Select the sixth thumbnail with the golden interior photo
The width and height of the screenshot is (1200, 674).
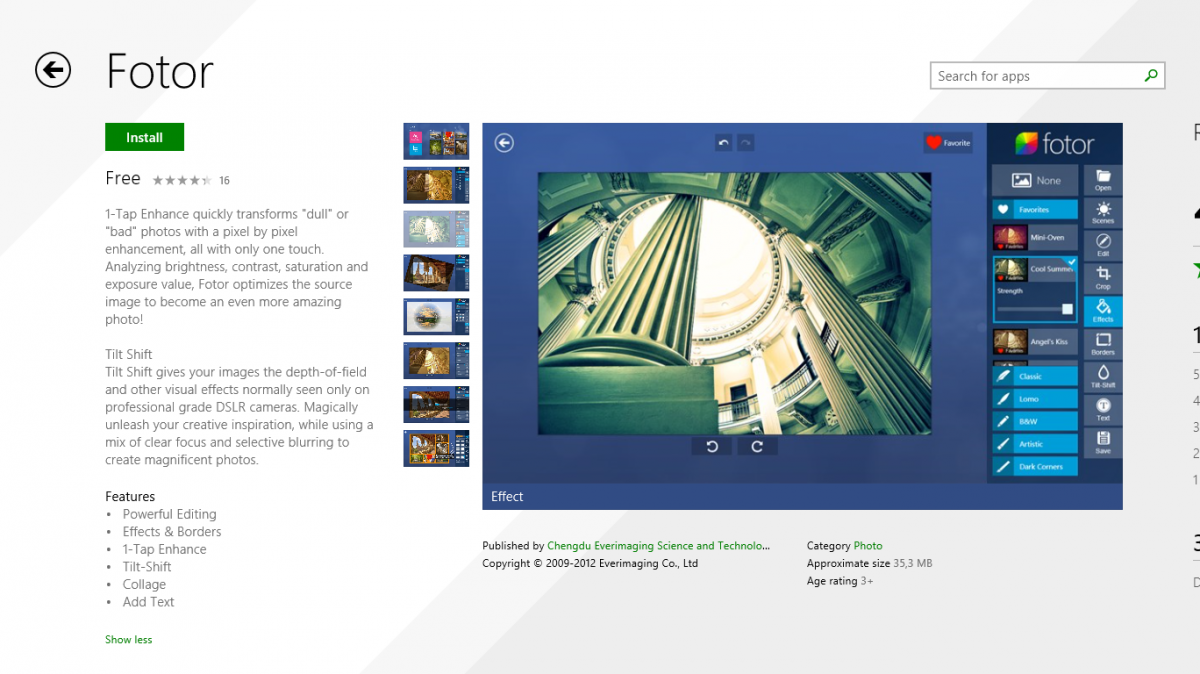(x=436, y=360)
